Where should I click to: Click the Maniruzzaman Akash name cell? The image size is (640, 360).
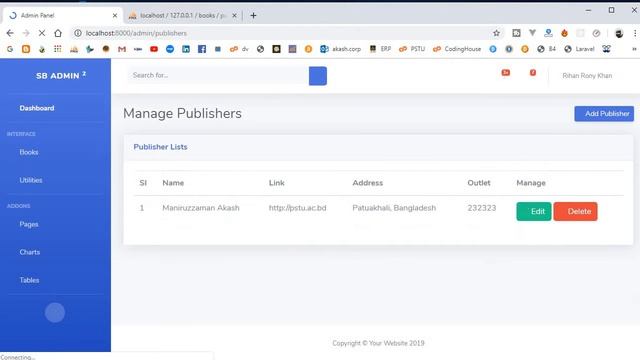(201, 208)
